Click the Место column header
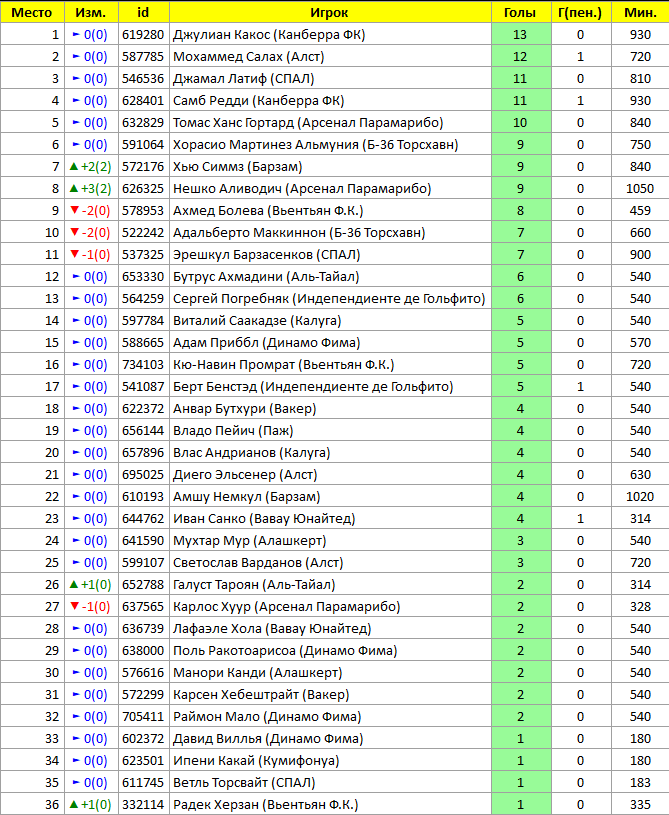The width and height of the screenshot is (669, 815). click(x=32, y=12)
